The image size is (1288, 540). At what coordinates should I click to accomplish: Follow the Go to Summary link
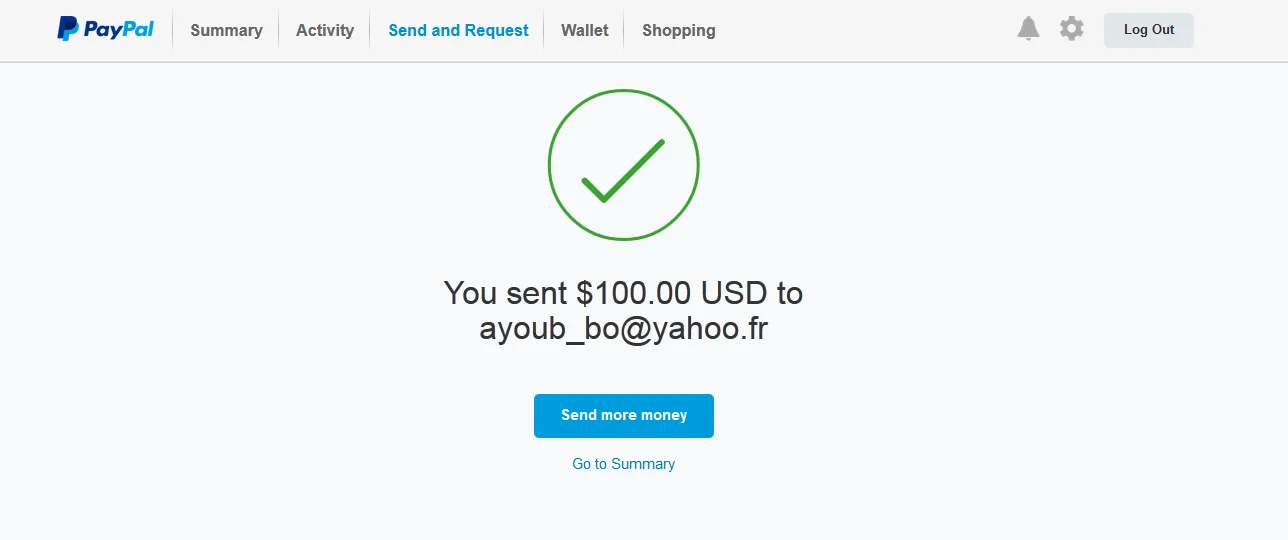click(x=623, y=464)
